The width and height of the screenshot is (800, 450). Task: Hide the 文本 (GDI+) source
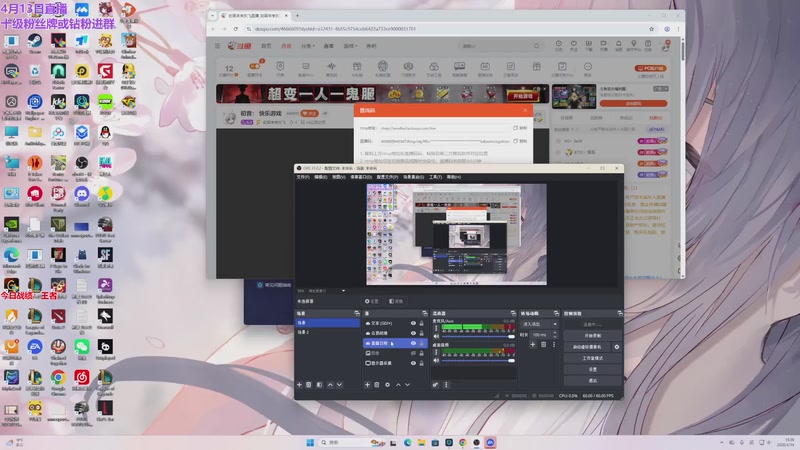tap(413, 323)
